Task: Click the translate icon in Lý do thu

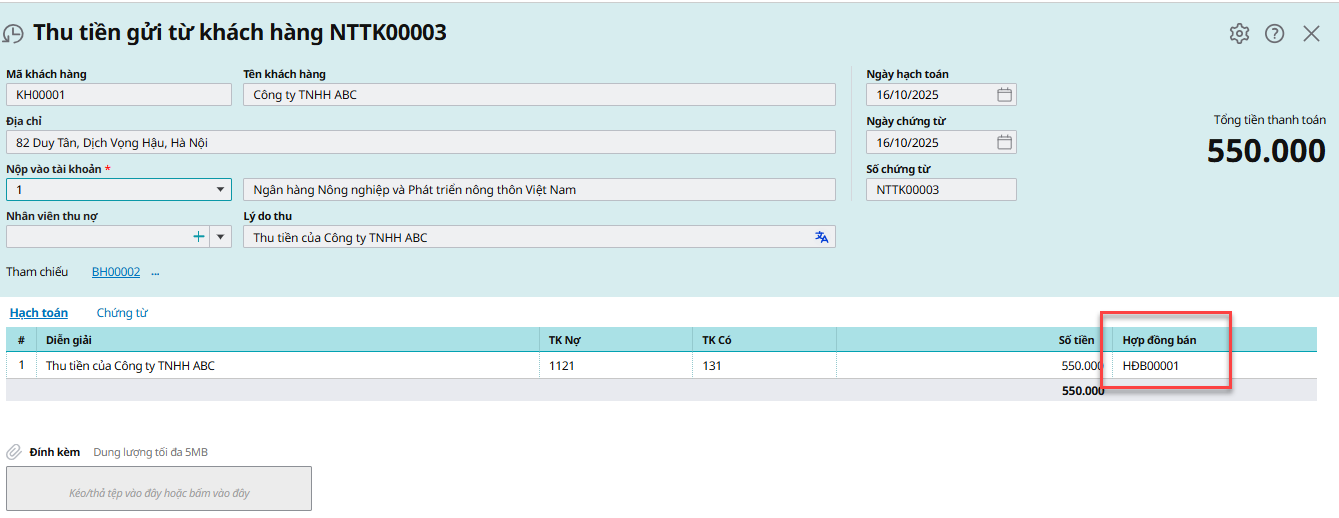Action: [821, 237]
